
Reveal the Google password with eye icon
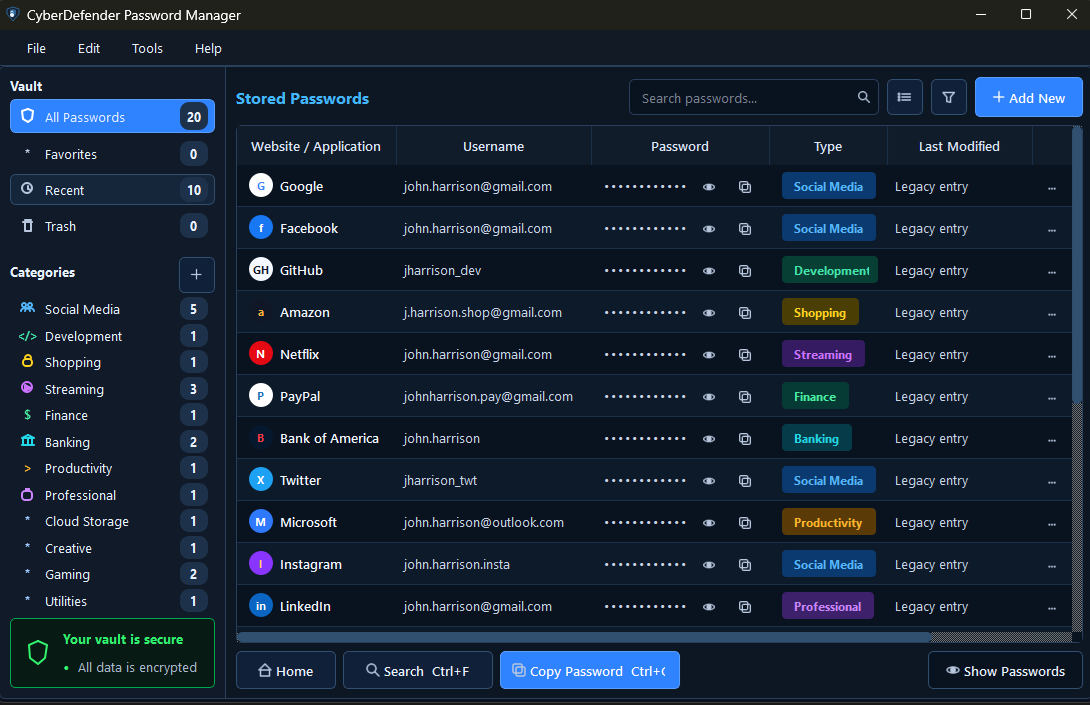click(x=708, y=187)
